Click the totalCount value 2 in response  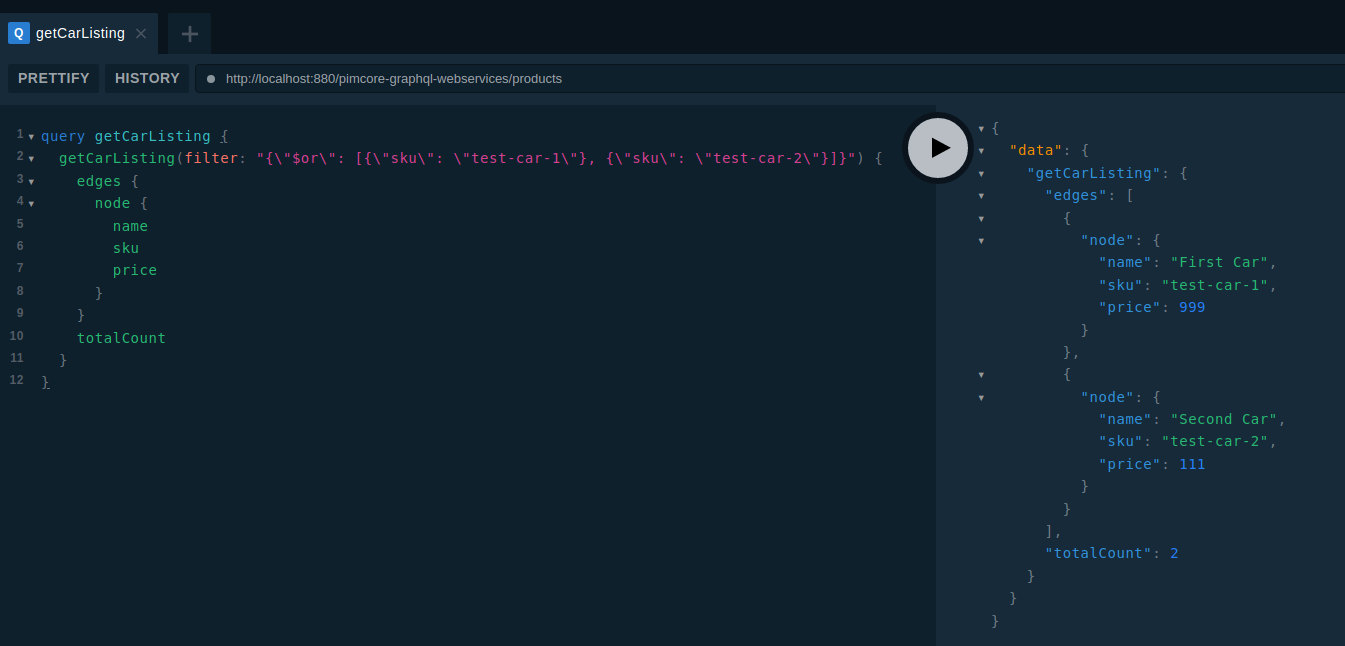1174,553
